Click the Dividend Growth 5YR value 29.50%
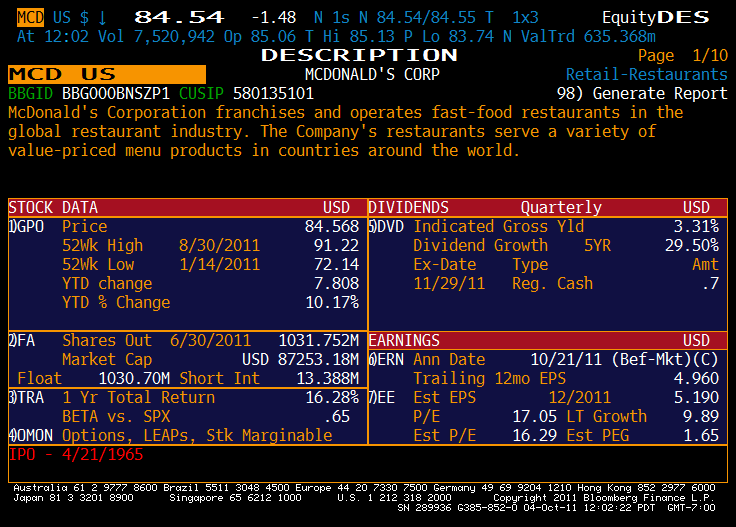This screenshot has width=736, height=527. 692,245
